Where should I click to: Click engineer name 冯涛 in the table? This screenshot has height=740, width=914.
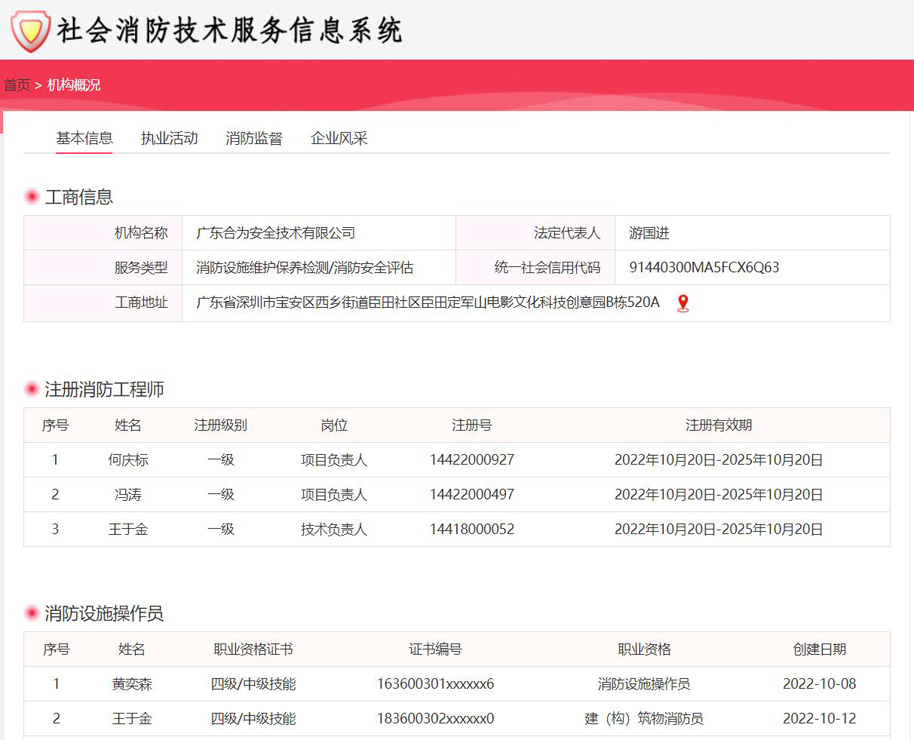pos(128,494)
